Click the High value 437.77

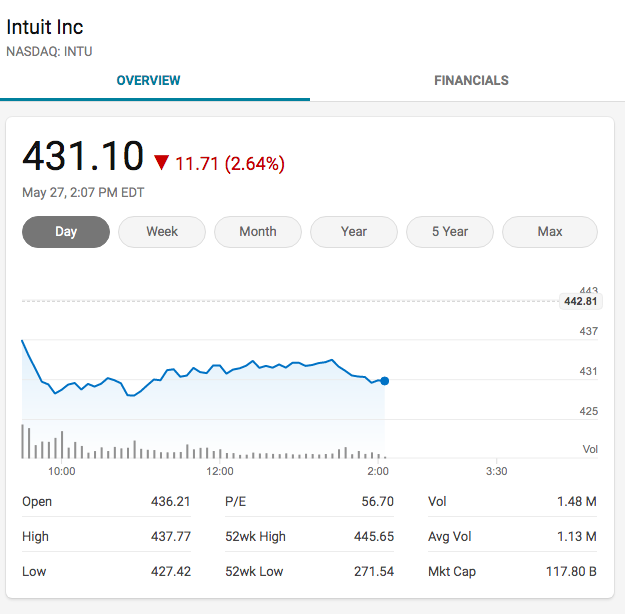point(171,536)
